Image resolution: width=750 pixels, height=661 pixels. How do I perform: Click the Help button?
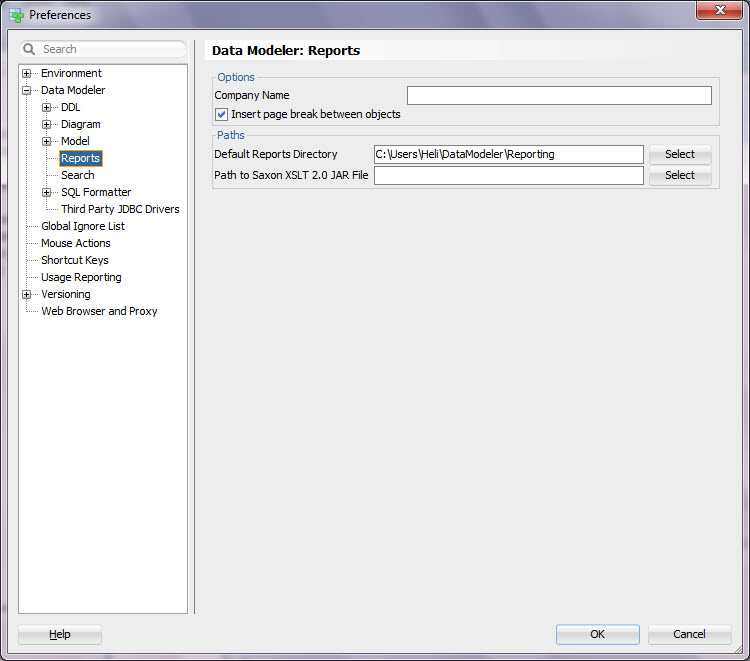(x=60, y=634)
